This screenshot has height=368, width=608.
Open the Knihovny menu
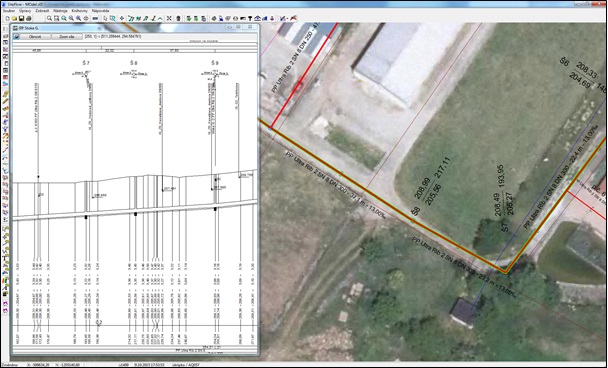pyautogui.click(x=79, y=10)
